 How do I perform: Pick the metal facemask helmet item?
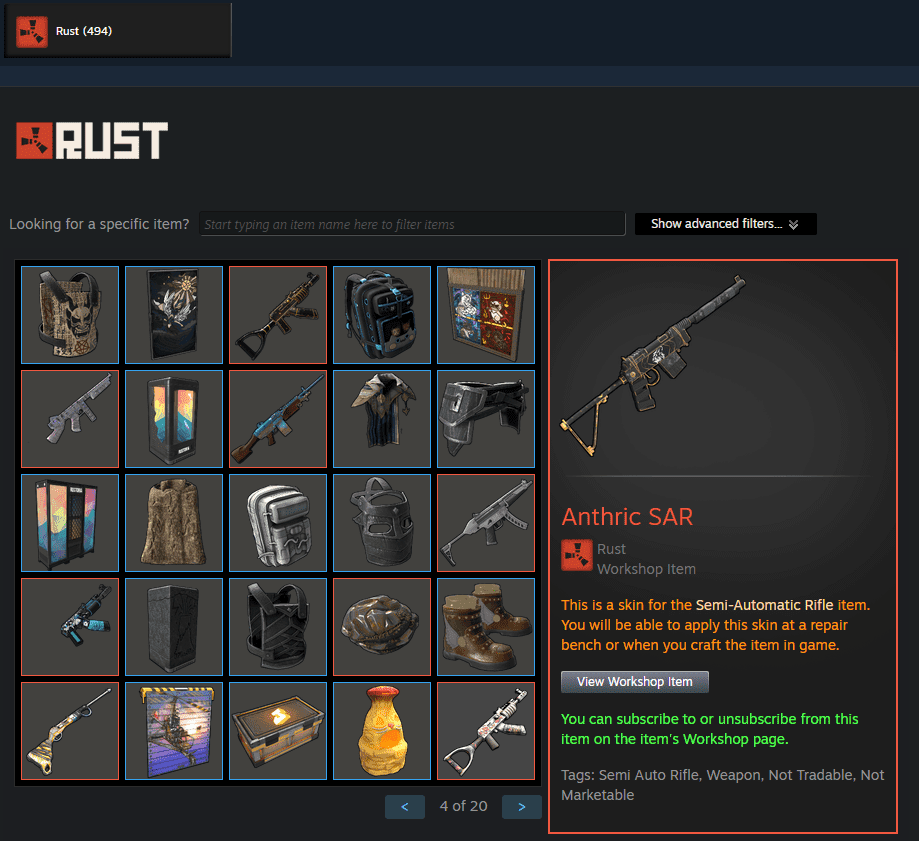click(382, 523)
